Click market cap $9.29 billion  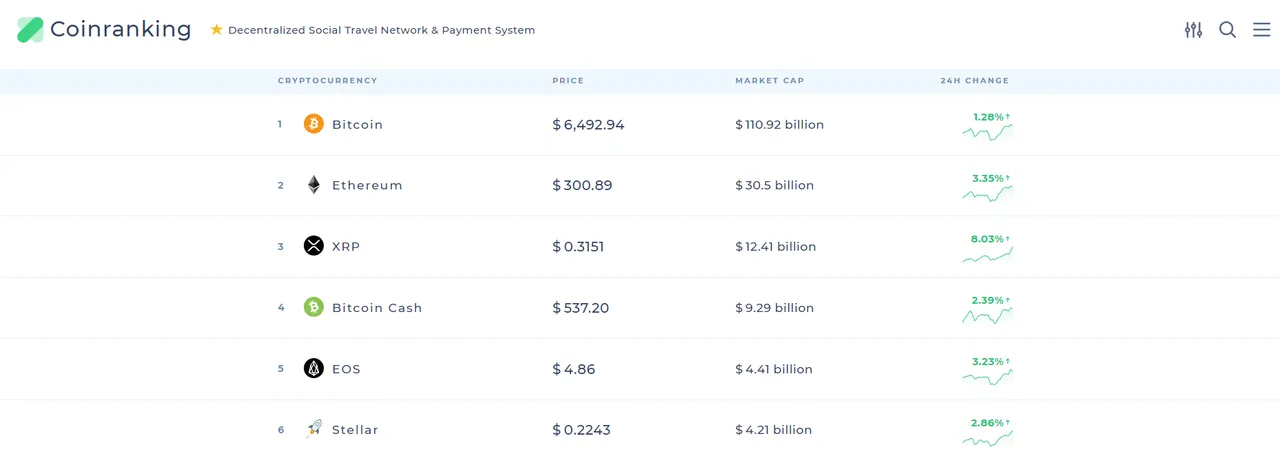pyautogui.click(x=774, y=308)
